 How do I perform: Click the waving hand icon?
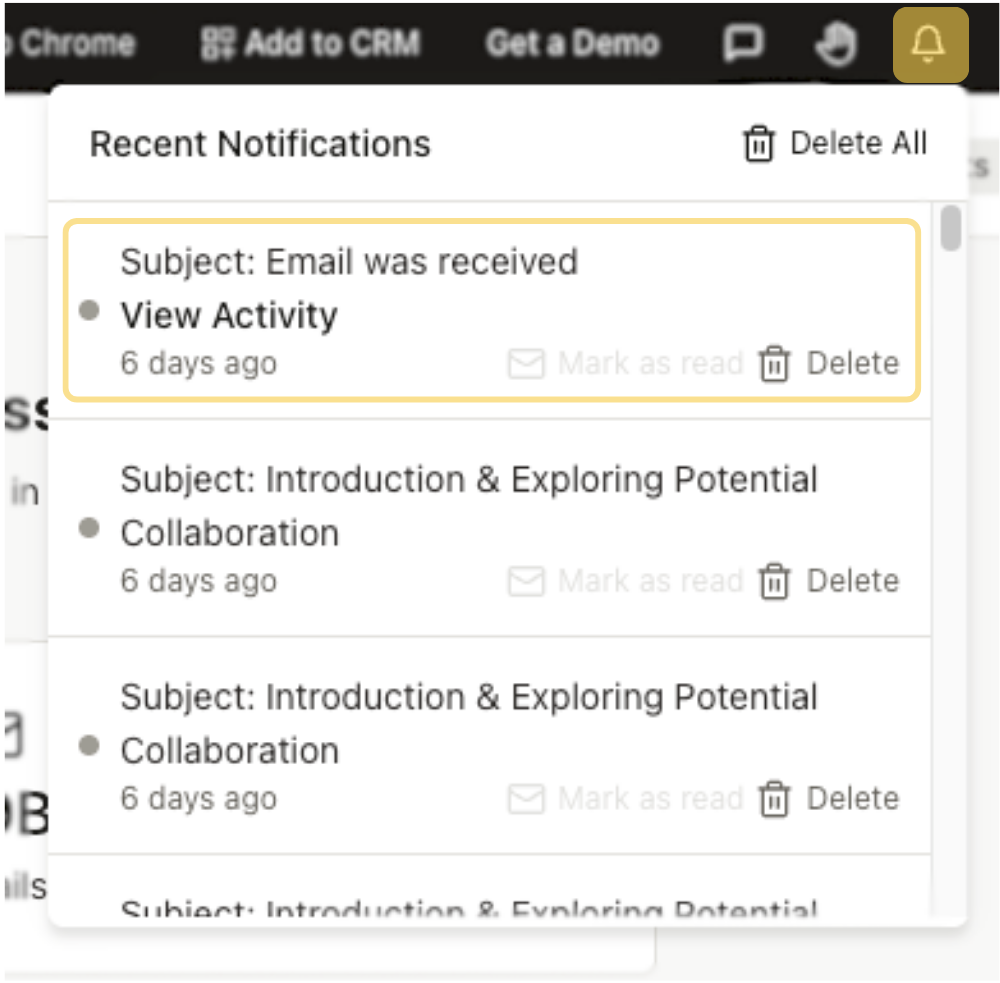coord(836,43)
